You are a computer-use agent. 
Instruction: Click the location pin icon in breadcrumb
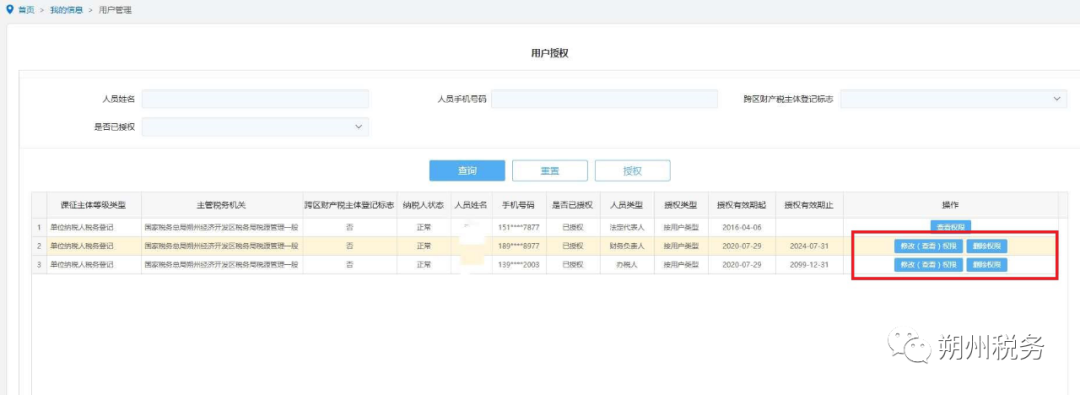(9, 10)
